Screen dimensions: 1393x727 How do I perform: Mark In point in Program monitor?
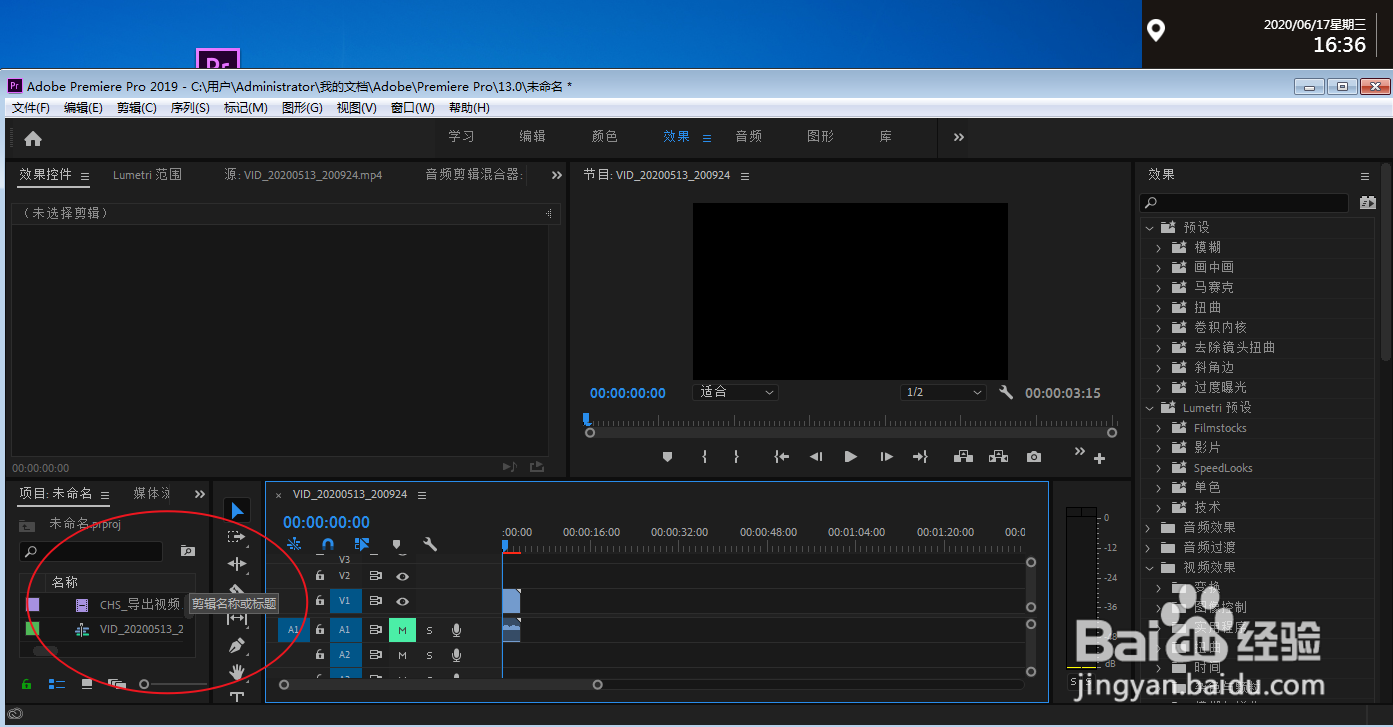coord(704,457)
